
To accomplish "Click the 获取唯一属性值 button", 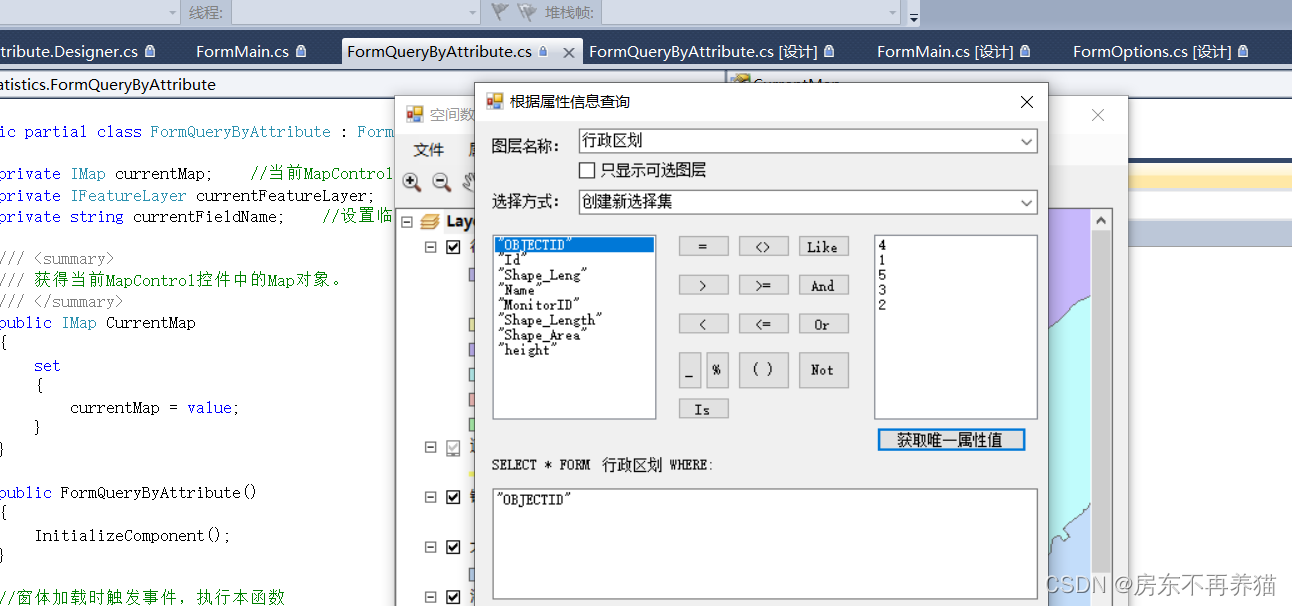I will [x=950, y=440].
